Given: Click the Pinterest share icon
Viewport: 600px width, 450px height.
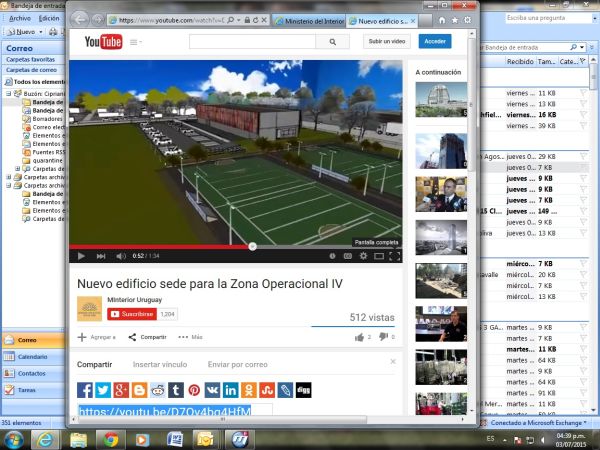Looking at the screenshot, I should point(194,390).
